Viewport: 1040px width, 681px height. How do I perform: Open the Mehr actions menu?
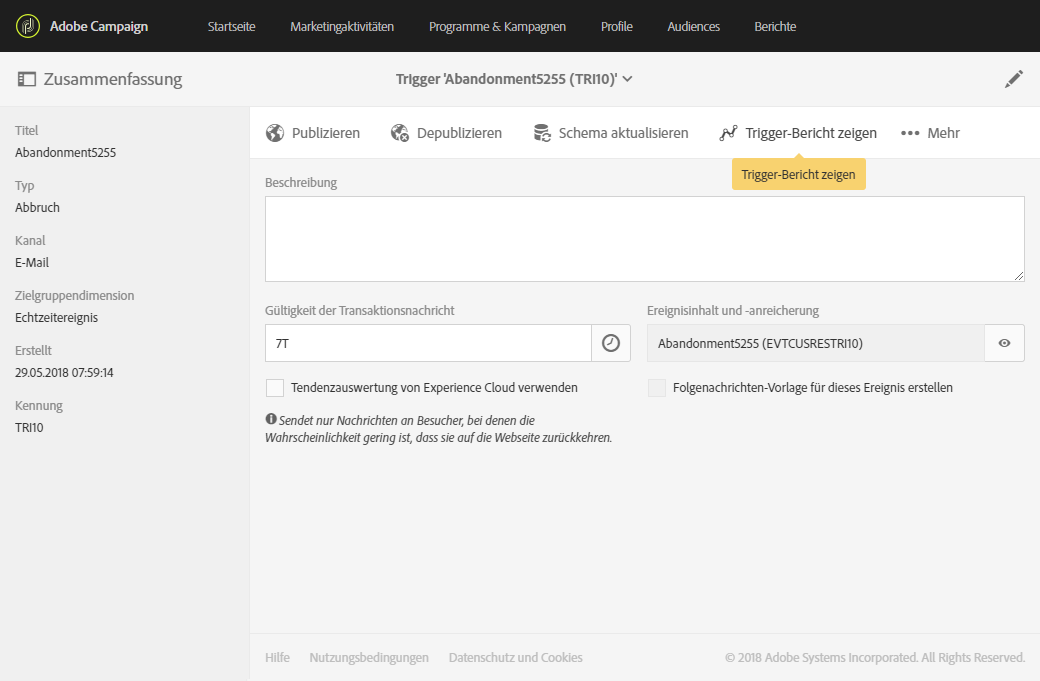click(930, 133)
